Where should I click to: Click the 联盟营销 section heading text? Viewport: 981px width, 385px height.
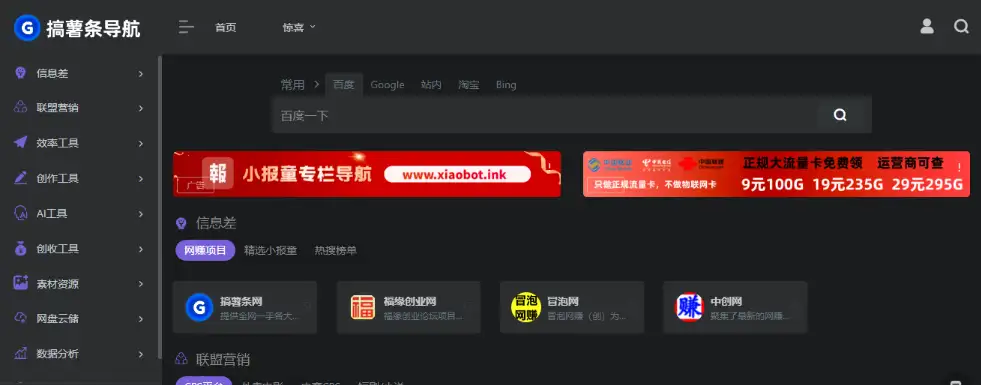tap(223, 359)
